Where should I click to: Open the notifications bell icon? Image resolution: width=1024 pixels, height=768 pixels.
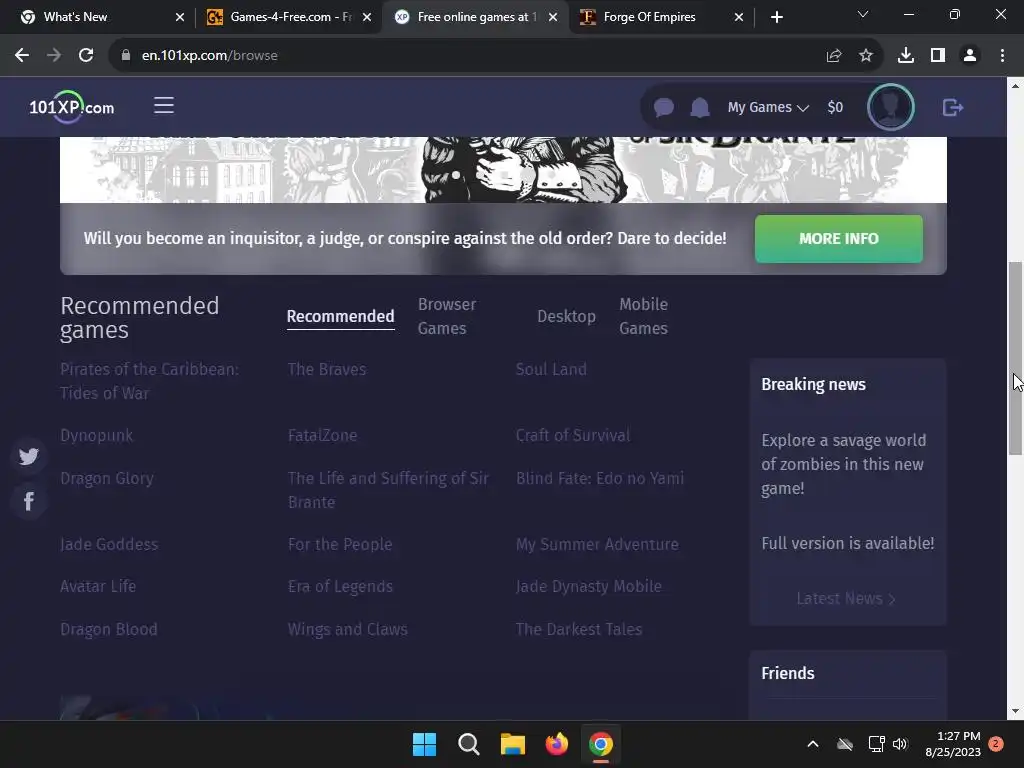(699, 107)
